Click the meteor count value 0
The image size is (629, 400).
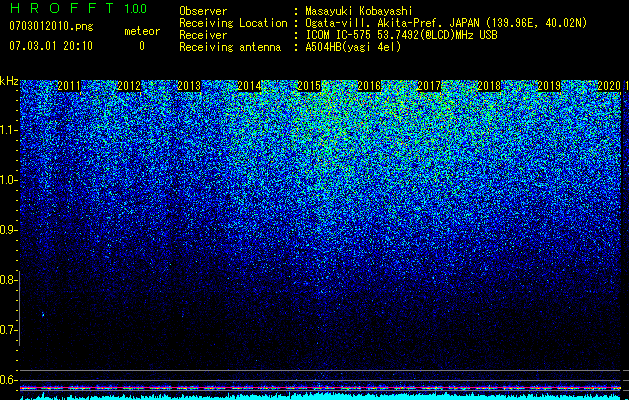[142, 46]
